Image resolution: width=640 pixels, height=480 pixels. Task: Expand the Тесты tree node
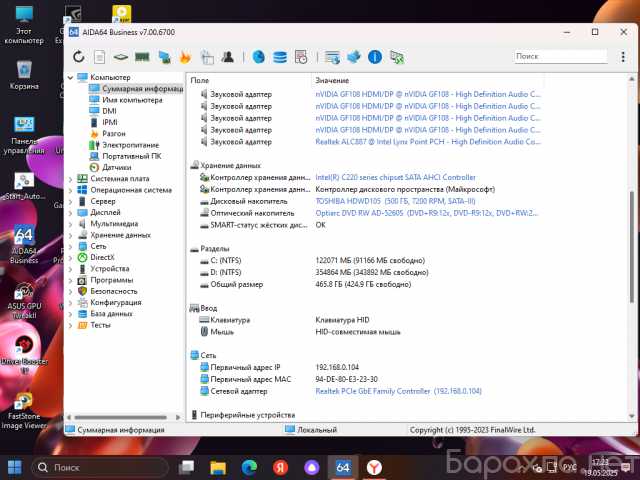(70, 325)
